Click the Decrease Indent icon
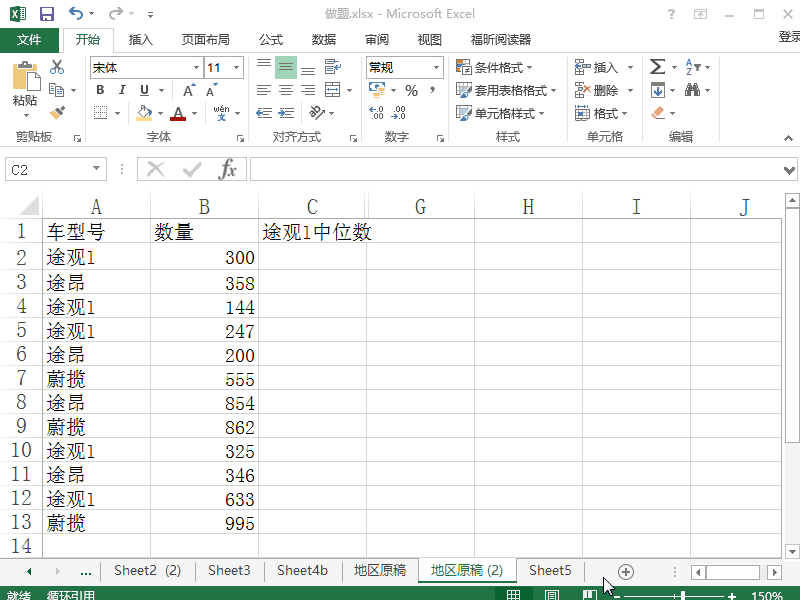 (x=264, y=113)
